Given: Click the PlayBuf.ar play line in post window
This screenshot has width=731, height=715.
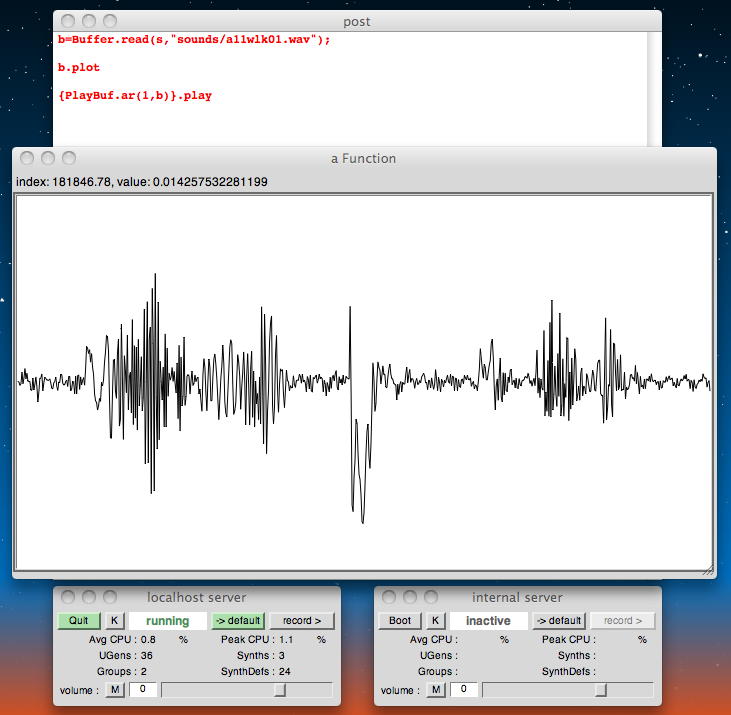Looking at the screenshot, I should [x=135, y=96].
